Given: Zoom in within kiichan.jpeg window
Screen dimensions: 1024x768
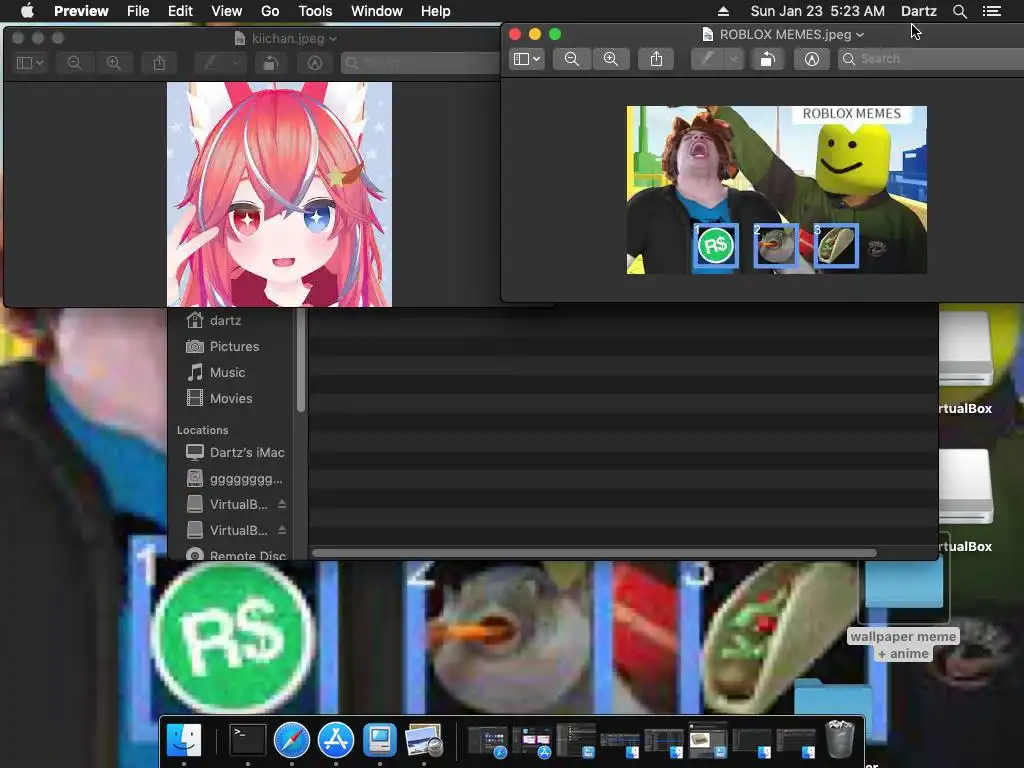Looking at the screenshot, I should click(x=114, y=63).
